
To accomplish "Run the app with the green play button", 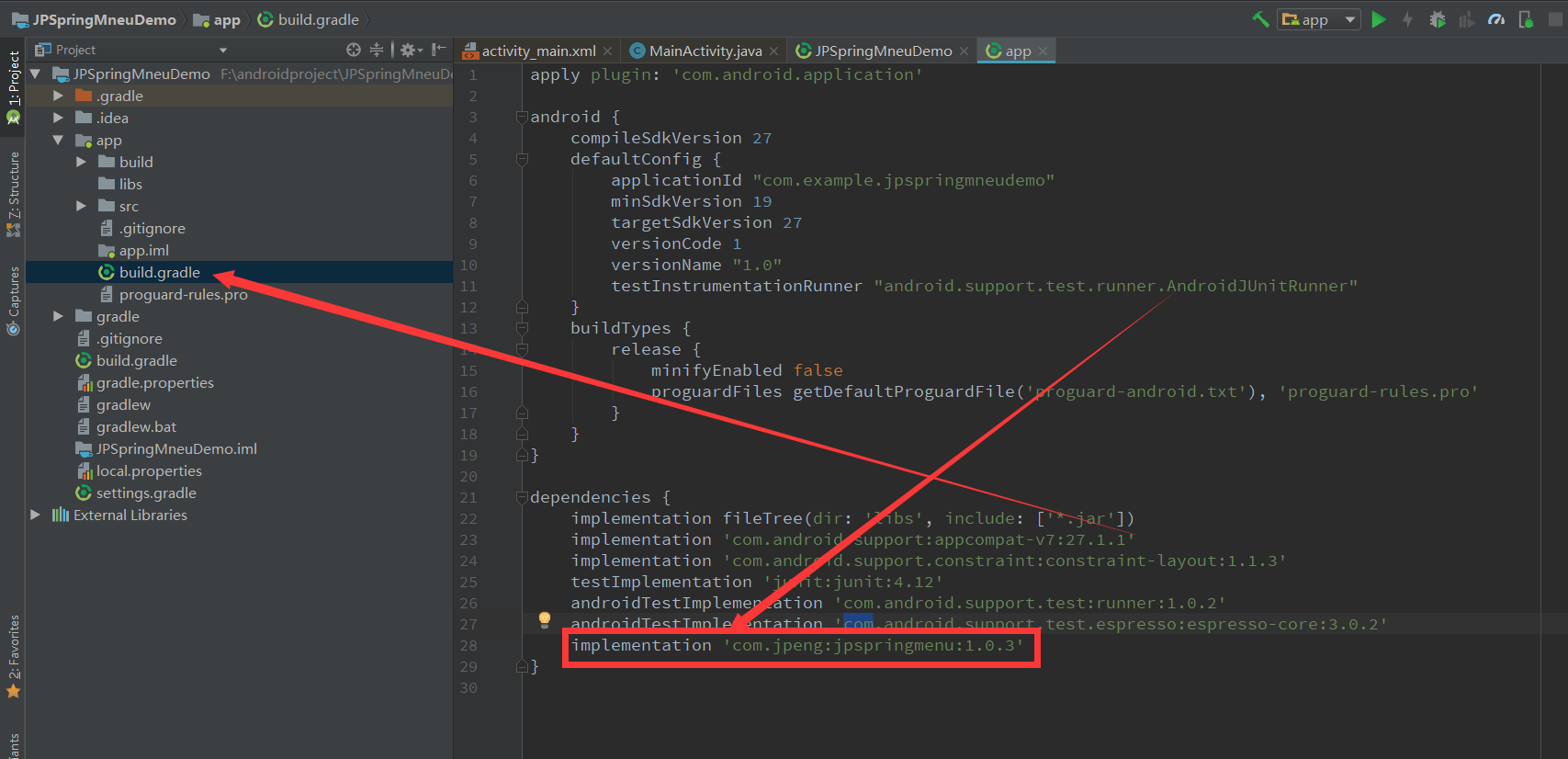I will click(1379, 19).
